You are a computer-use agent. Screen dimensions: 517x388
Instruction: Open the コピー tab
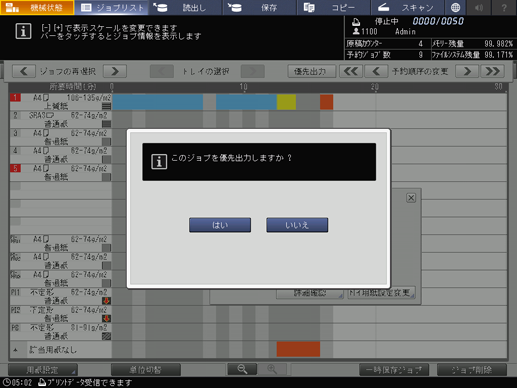333,7
